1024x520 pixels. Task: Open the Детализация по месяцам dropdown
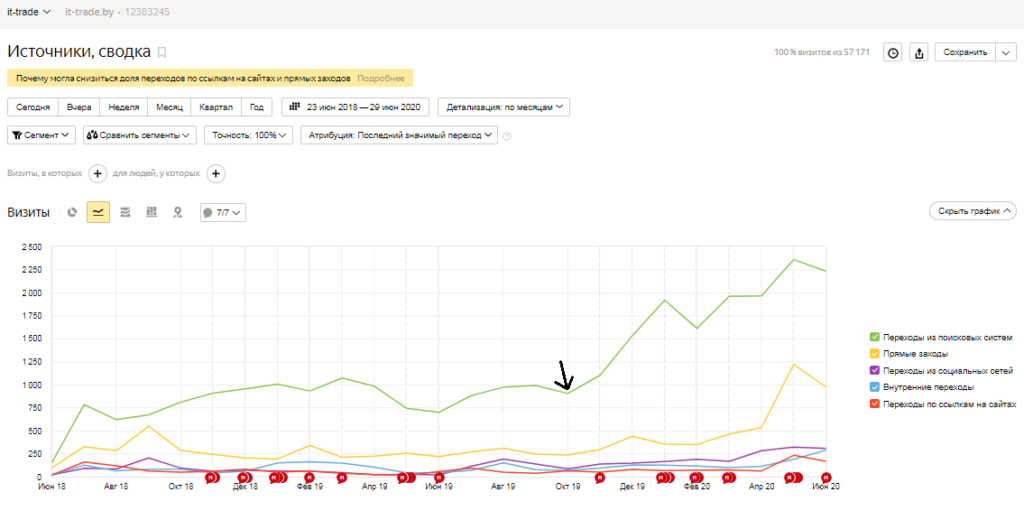504,107
